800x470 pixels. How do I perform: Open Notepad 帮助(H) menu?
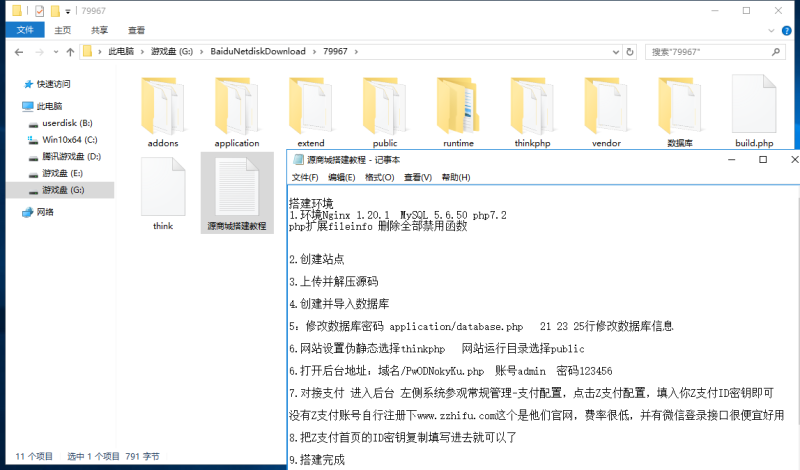click(x=456, y=177)
